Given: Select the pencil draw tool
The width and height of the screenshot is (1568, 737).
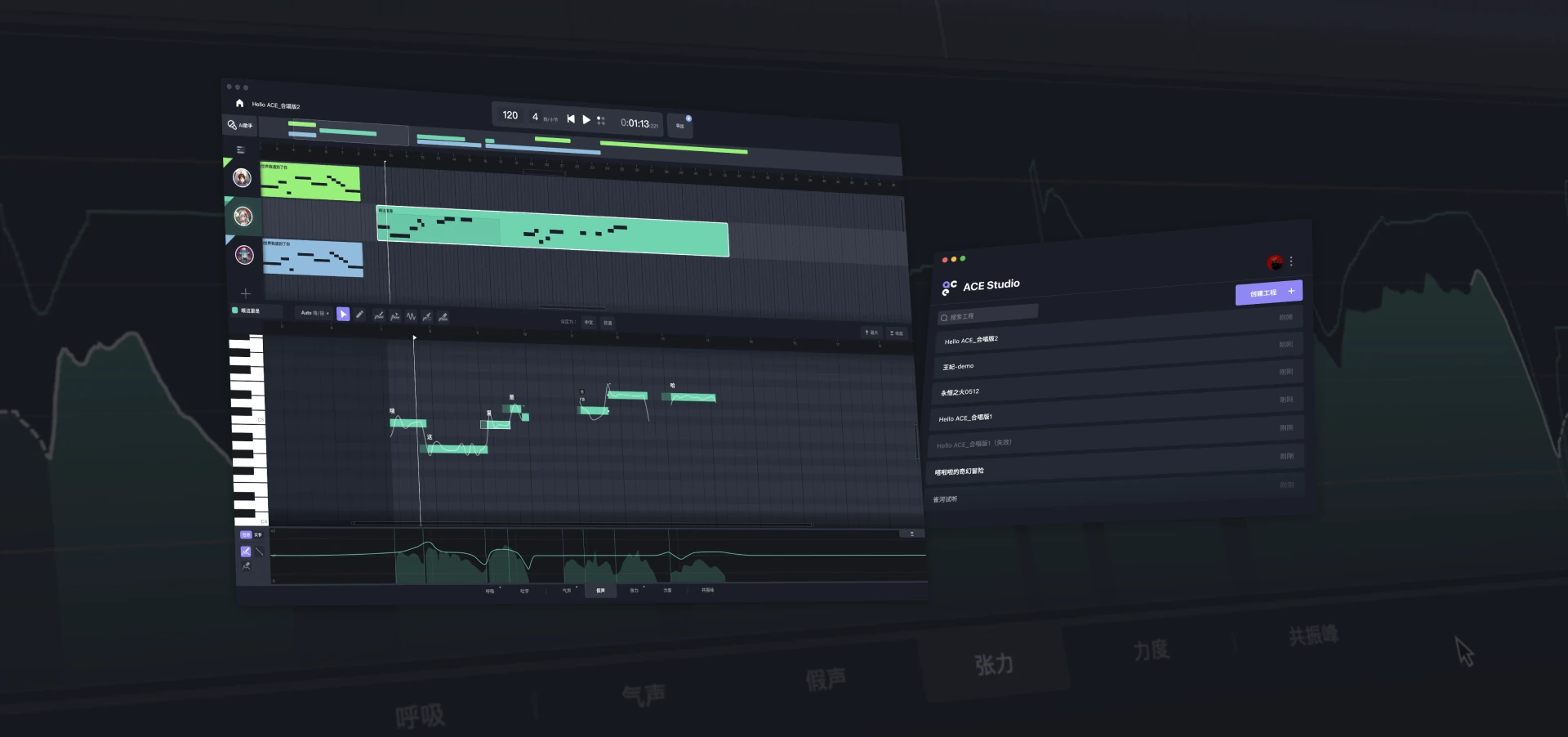Looking at the screenshot, I should pyautogui.click(x=360, y=315).
